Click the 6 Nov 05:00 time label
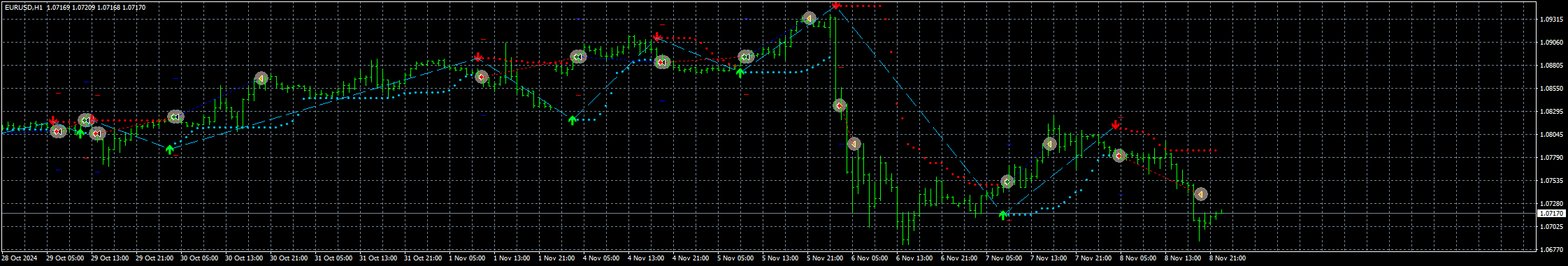The image size is (1568, 266). click(870, 258)
